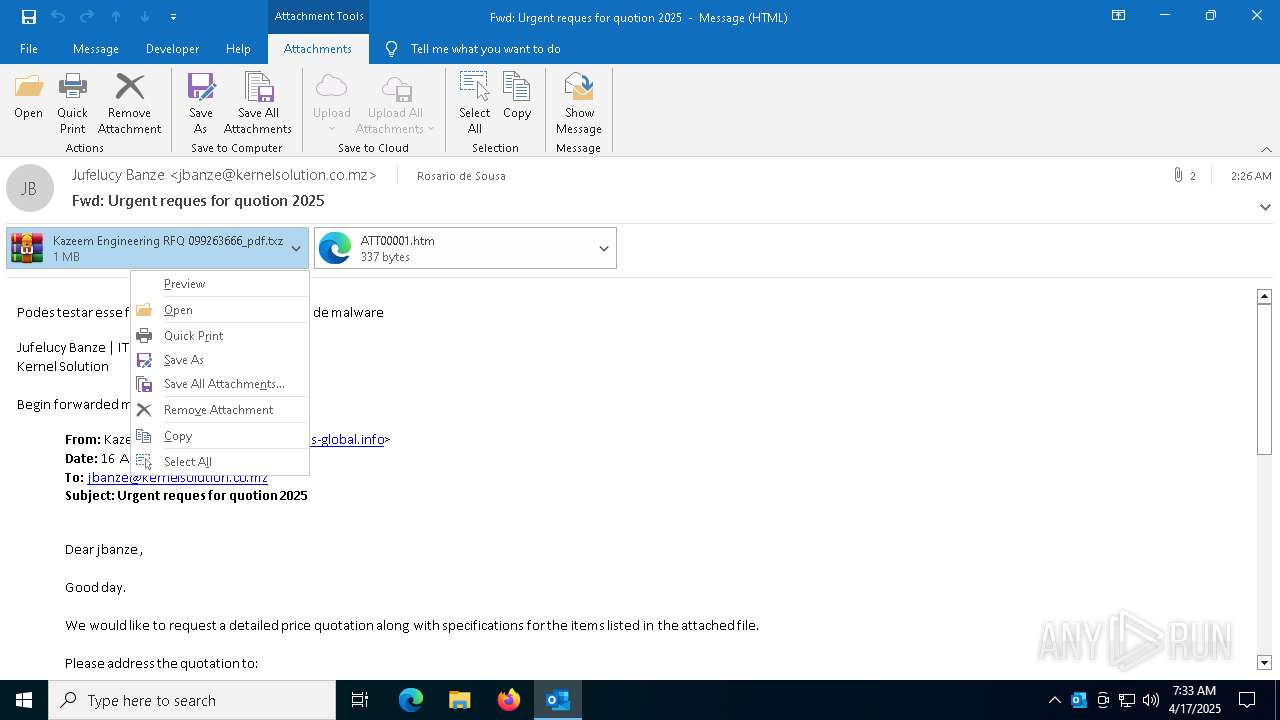The height and width of the screenshot is (720, 1280).
Task: Click the s-global.info sender email link
Action: [347, 439]
